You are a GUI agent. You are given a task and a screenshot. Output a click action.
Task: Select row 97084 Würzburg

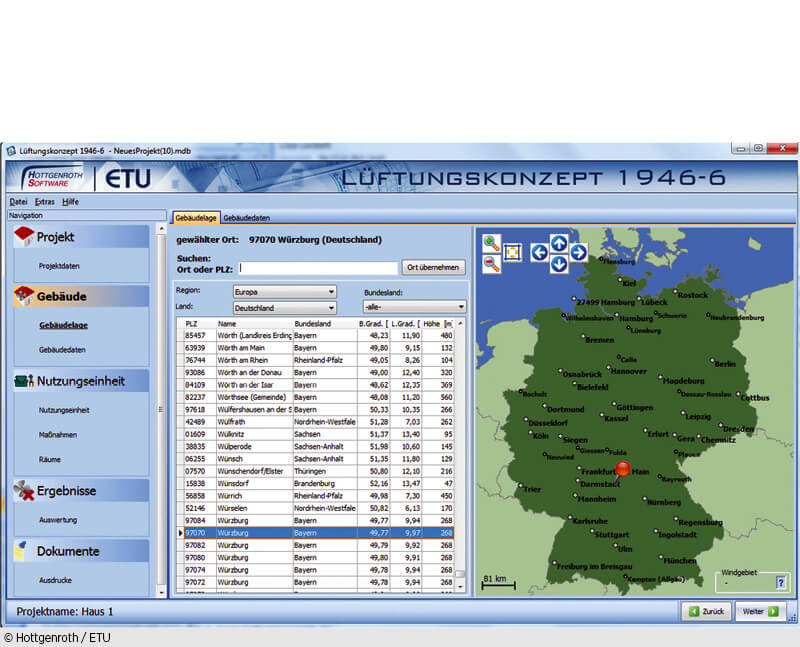315,520
